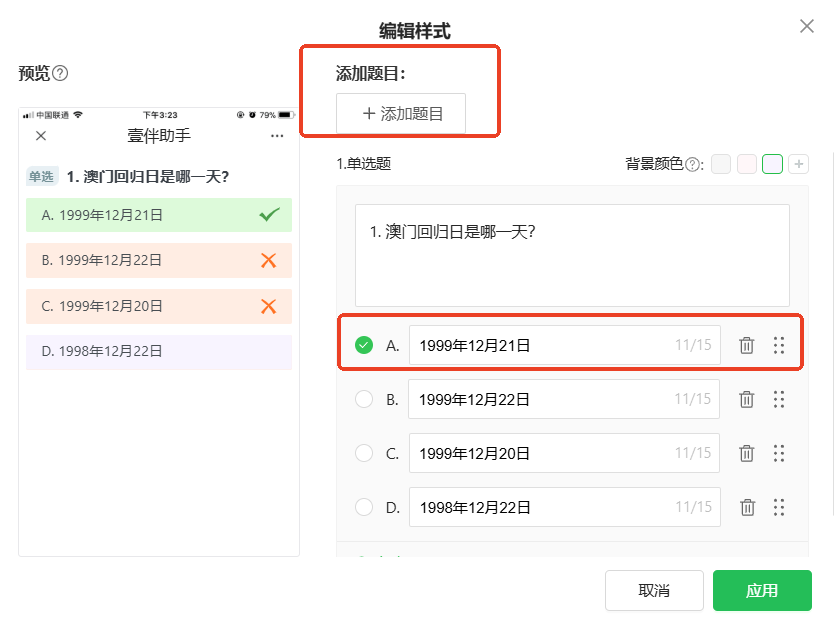
Task: Click the 背景颜色 help icon
Action: [x=692, y=164]
